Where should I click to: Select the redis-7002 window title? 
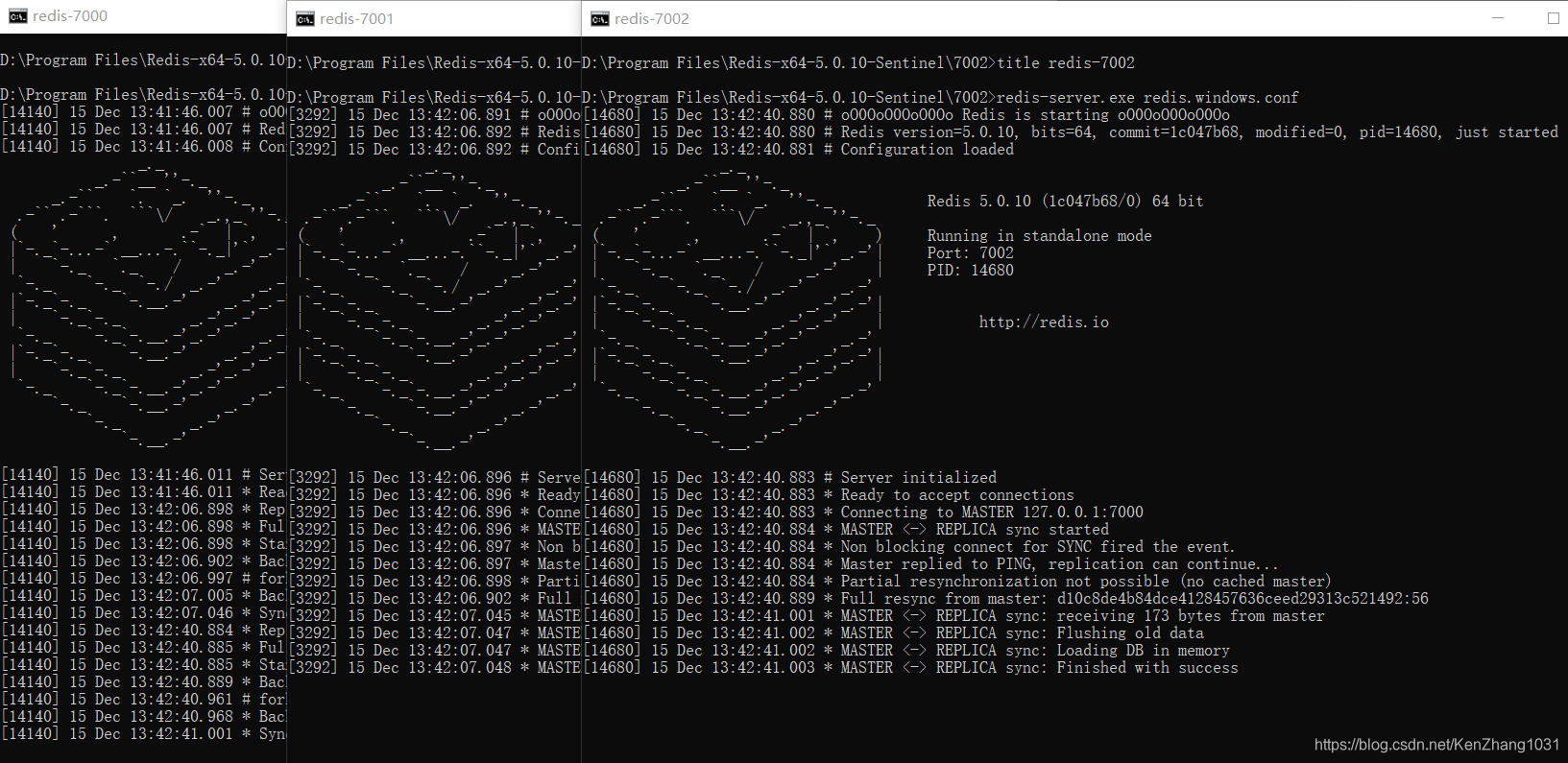point(652,19)
